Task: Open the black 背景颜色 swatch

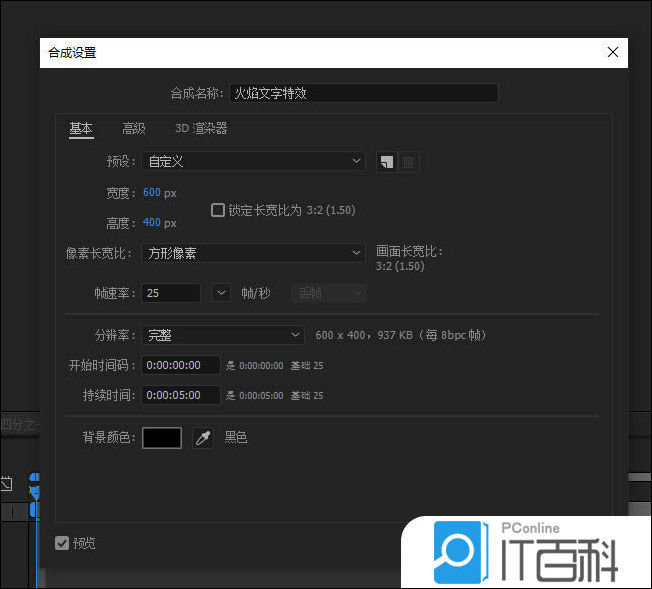Action: click(x=162, y=438)
